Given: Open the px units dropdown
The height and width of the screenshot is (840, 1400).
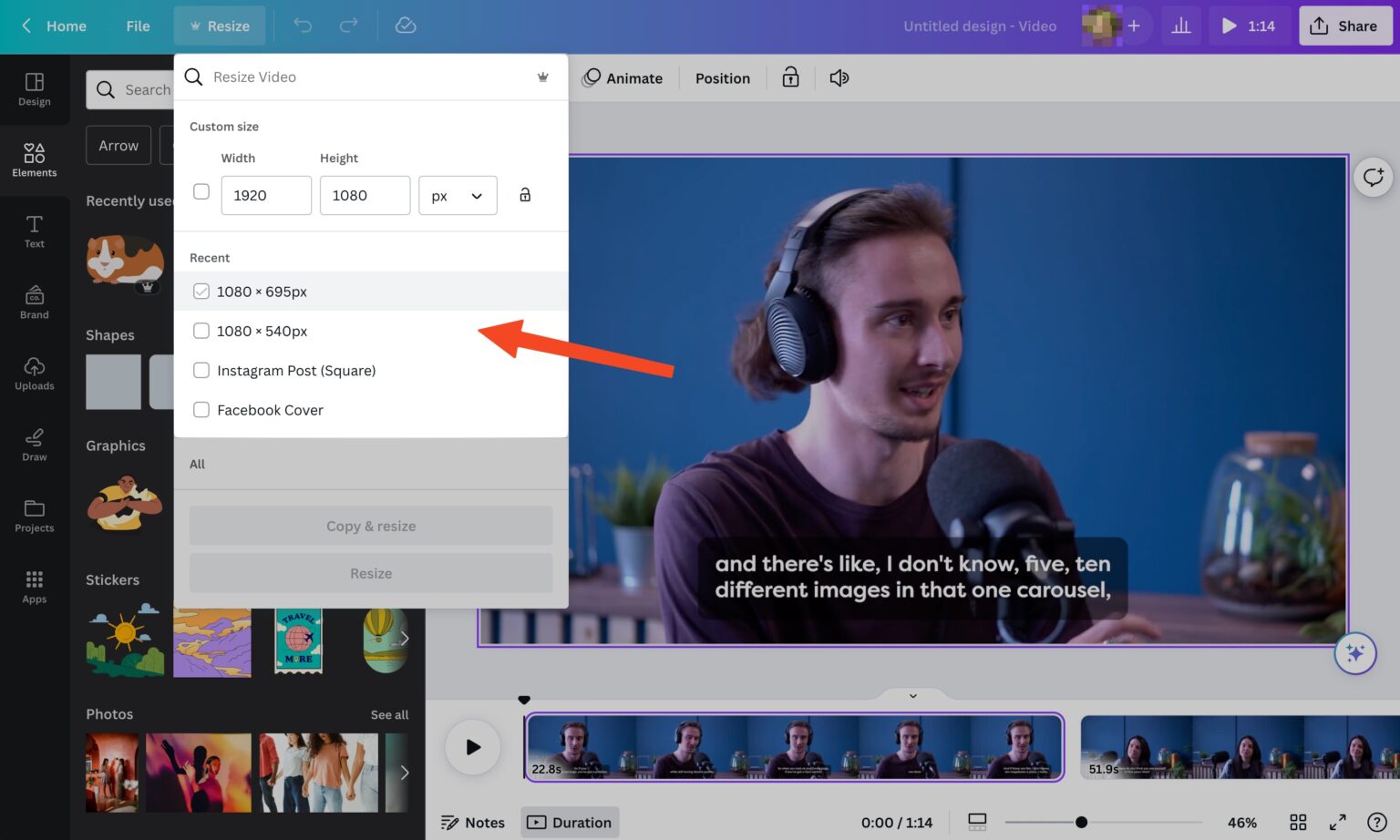Looking at the screenshot, I should [x=458, y=195].
